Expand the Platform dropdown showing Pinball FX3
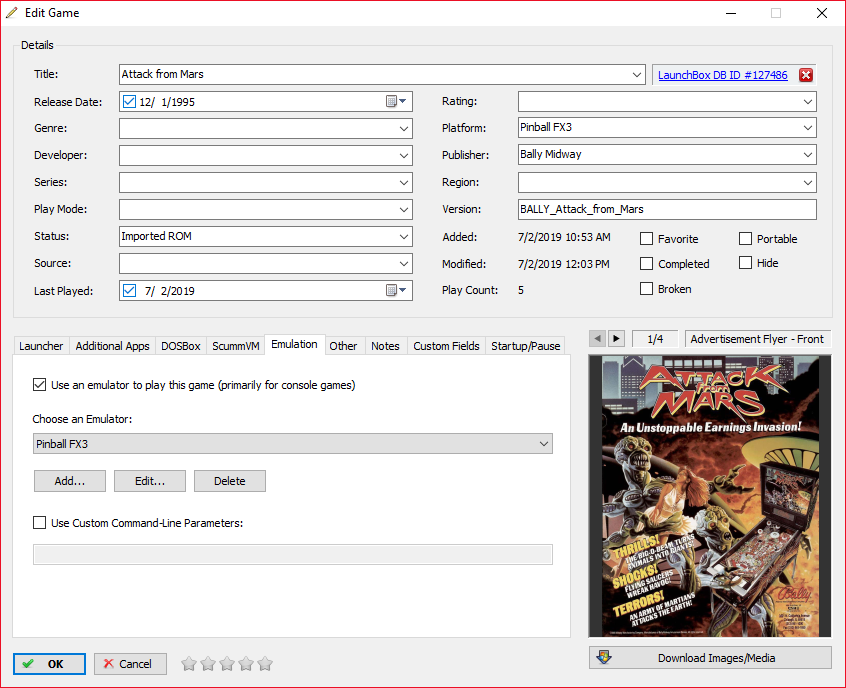Image resolution: width=846 pixels, height=688 pixels. click(808, 128)
